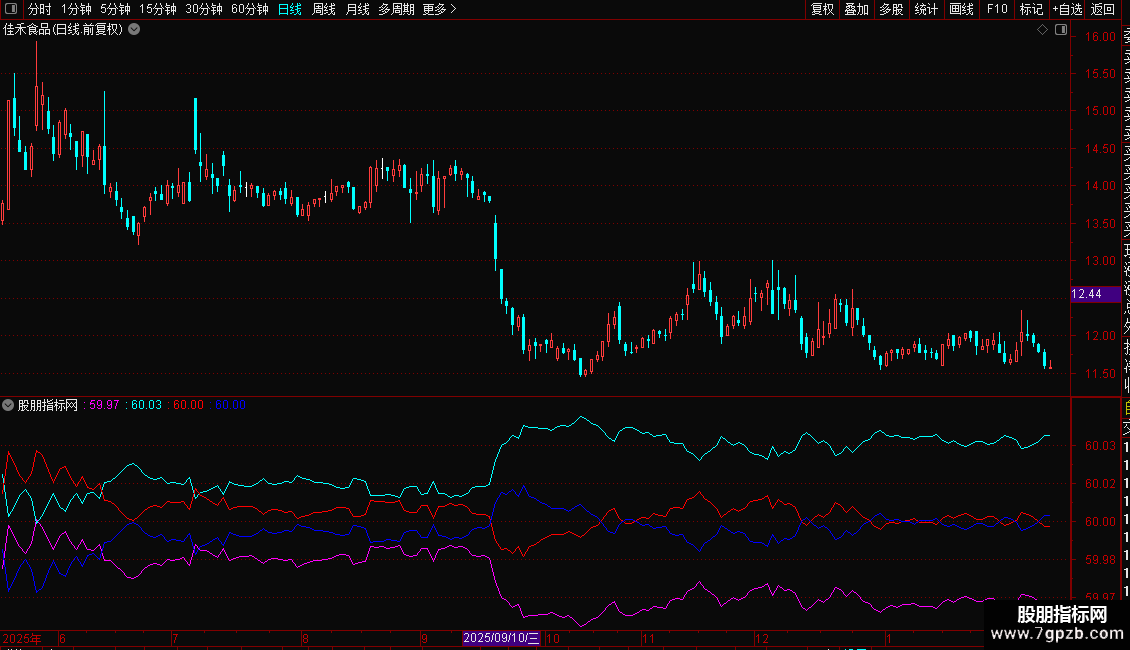Viewport: 1130px width, 650px height.
Task: Select the 60分钟 period tab
Action: point(249,9)
